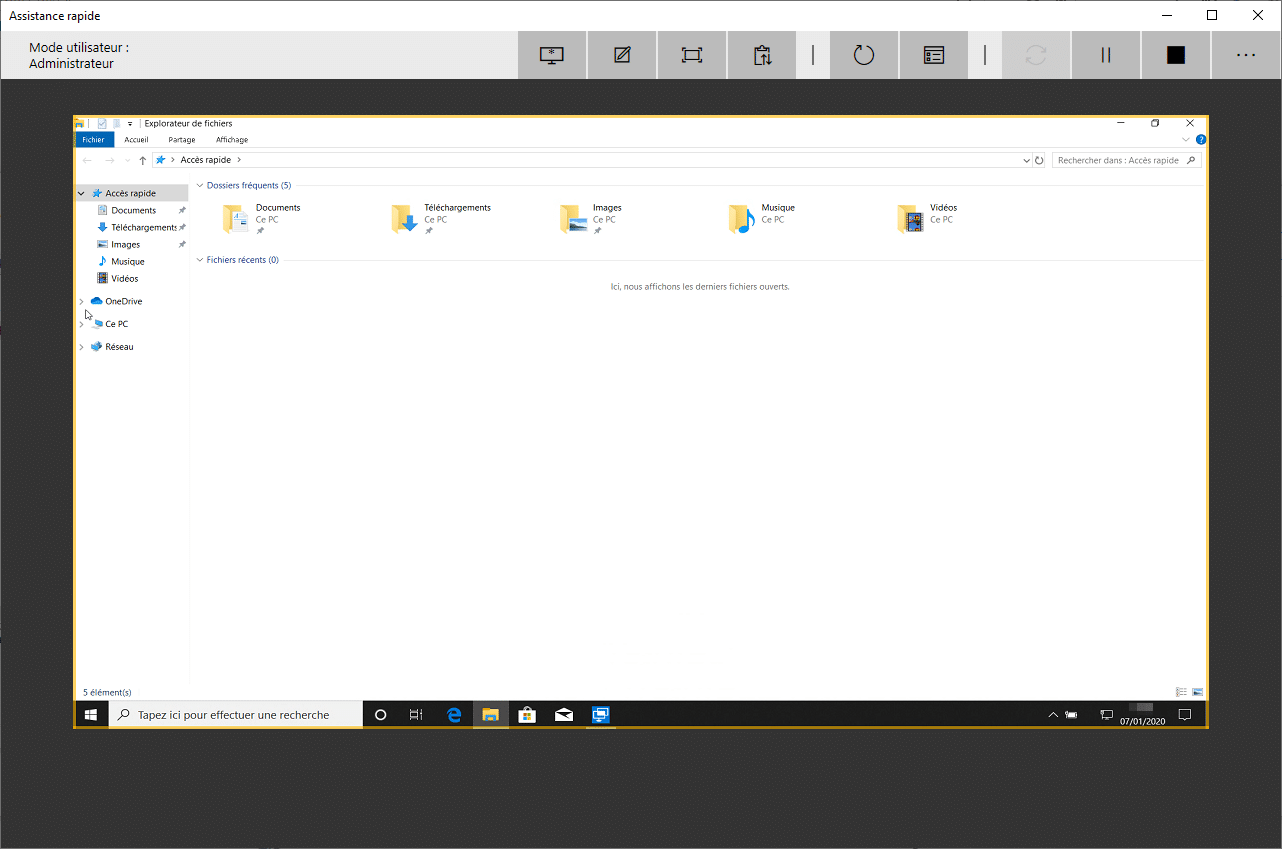Click the Restart circular arrow icon
The width and height of the screenshot is (1282, 849).
click(864, 55)
